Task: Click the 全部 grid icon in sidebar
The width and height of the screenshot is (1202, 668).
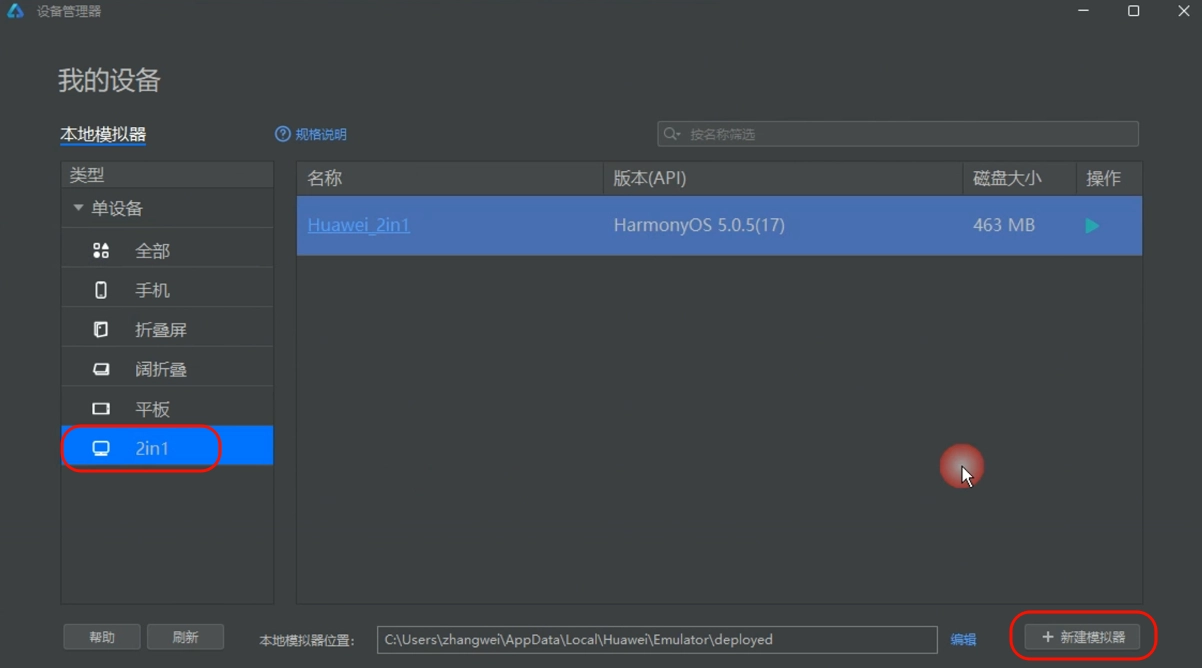Action: [x=101, y=251]
